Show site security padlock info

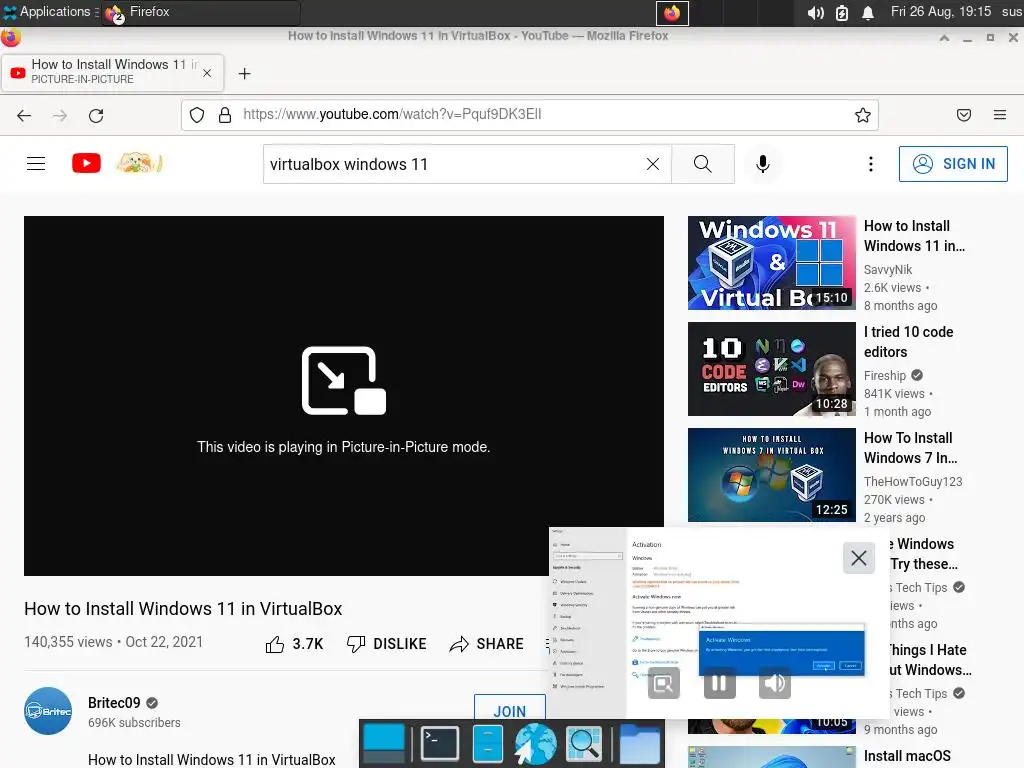tap(225, 115)
